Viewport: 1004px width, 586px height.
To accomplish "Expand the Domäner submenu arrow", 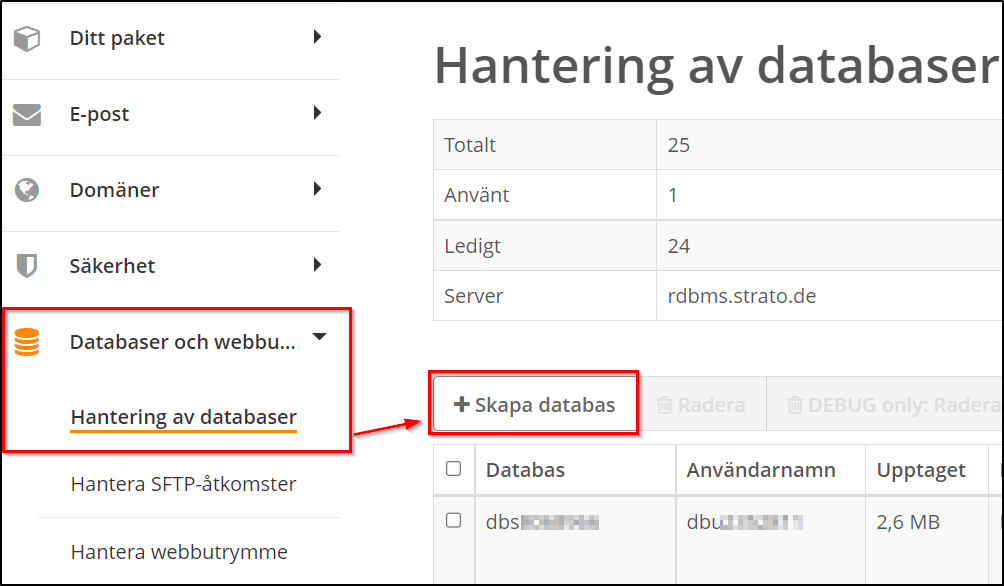I will click(x=317, y=188).
